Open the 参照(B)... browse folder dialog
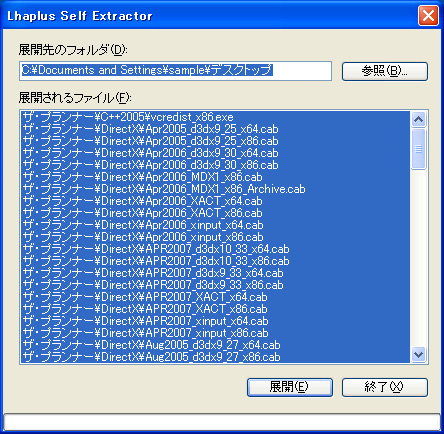 385,71
